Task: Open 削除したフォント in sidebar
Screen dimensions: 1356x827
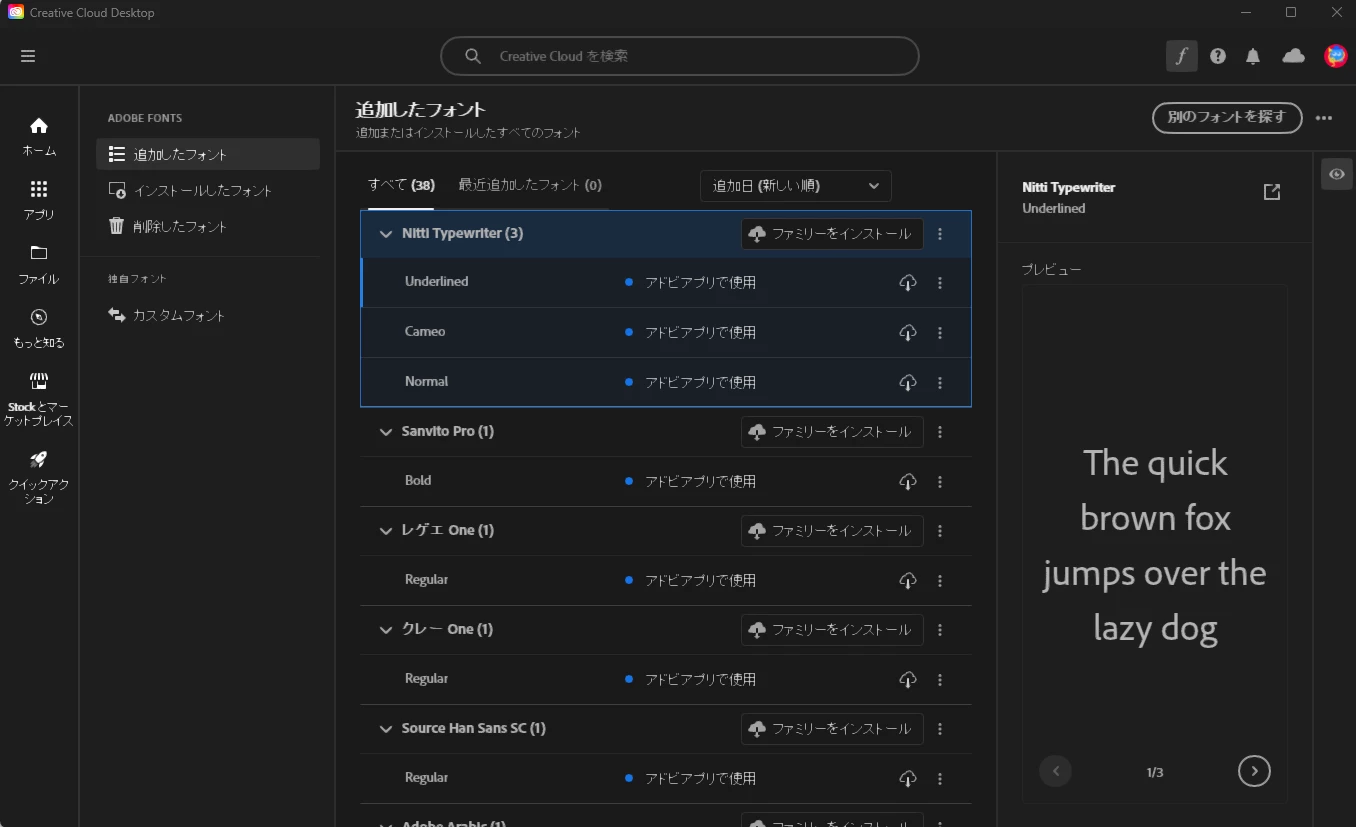Action: [x=208, y=227]
